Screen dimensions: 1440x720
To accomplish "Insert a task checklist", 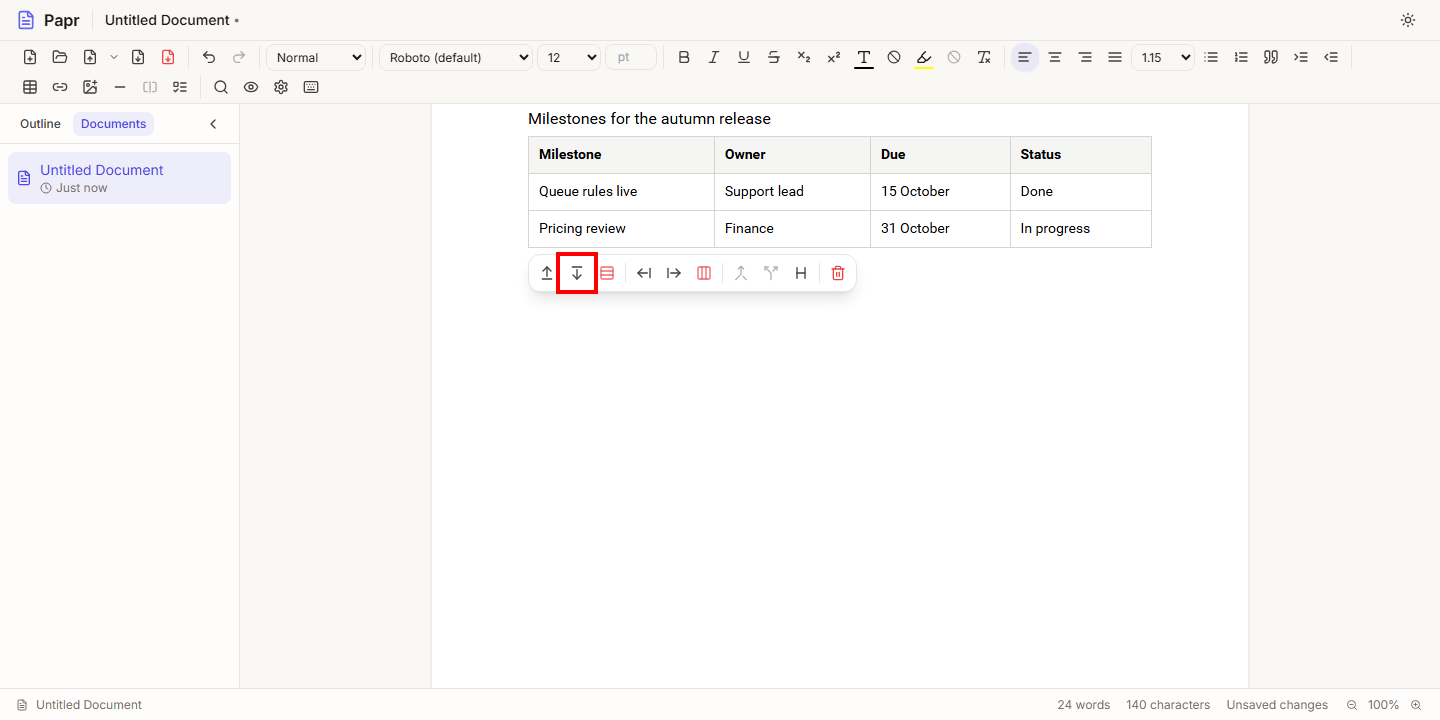I will coord(180,87).
